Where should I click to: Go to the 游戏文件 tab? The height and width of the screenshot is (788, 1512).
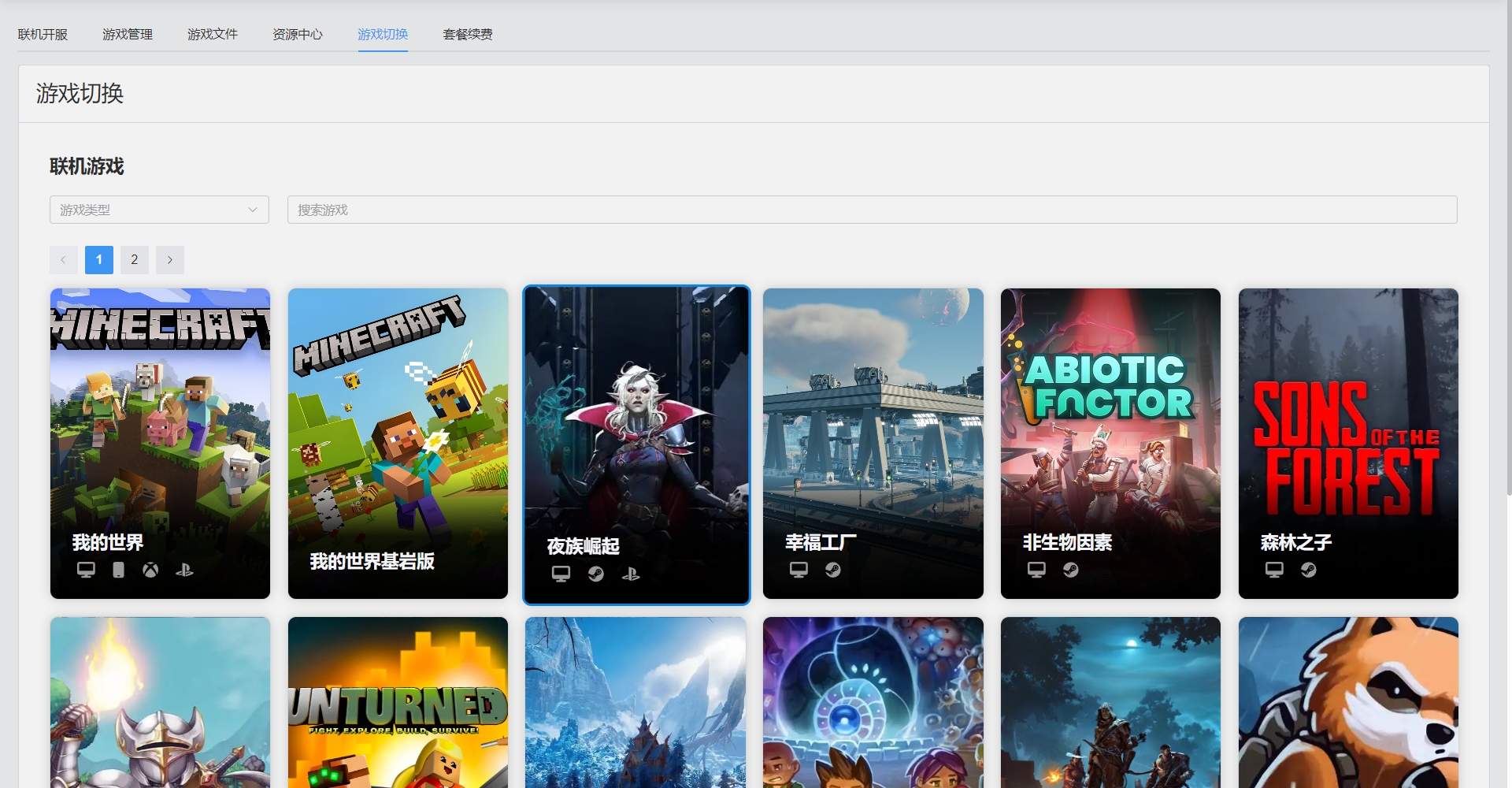[213, 35]
